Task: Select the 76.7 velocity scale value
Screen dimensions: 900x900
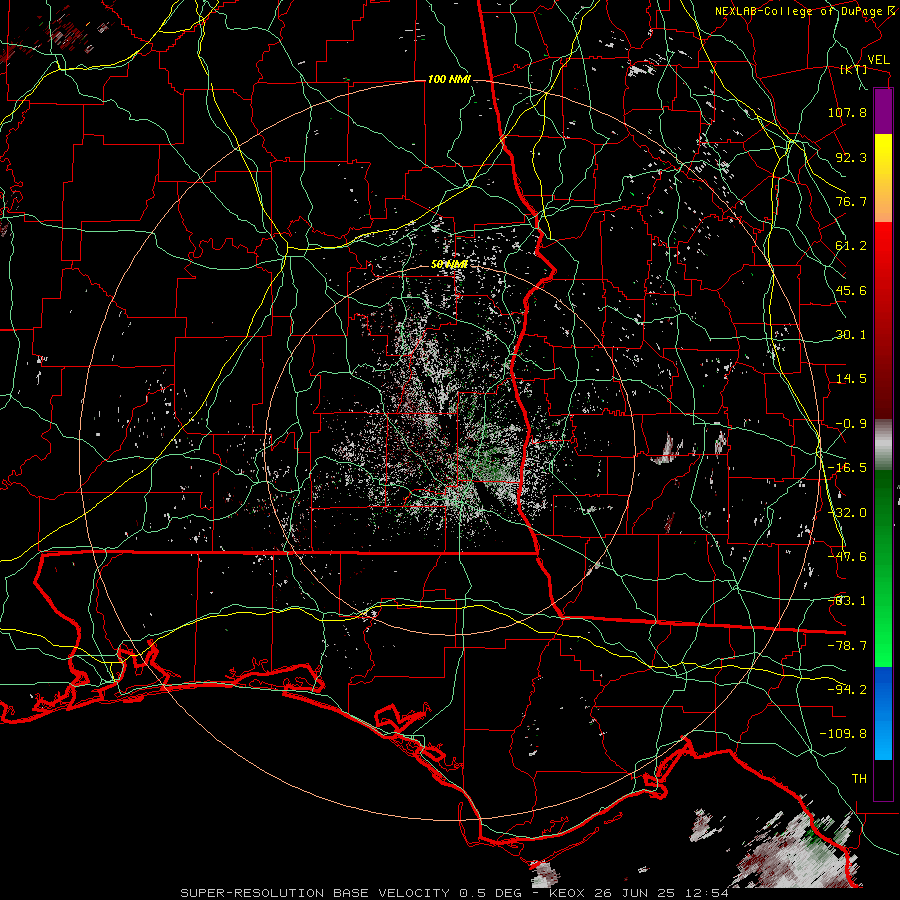Action: click(851, 201)
